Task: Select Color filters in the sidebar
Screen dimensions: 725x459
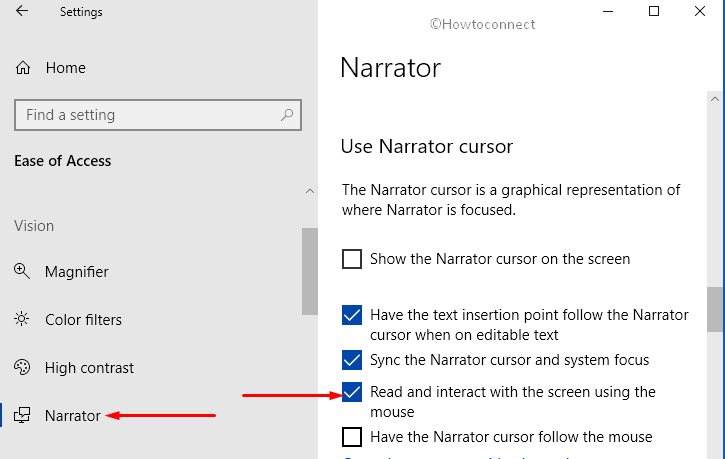Action: click(x=83, y=319)
